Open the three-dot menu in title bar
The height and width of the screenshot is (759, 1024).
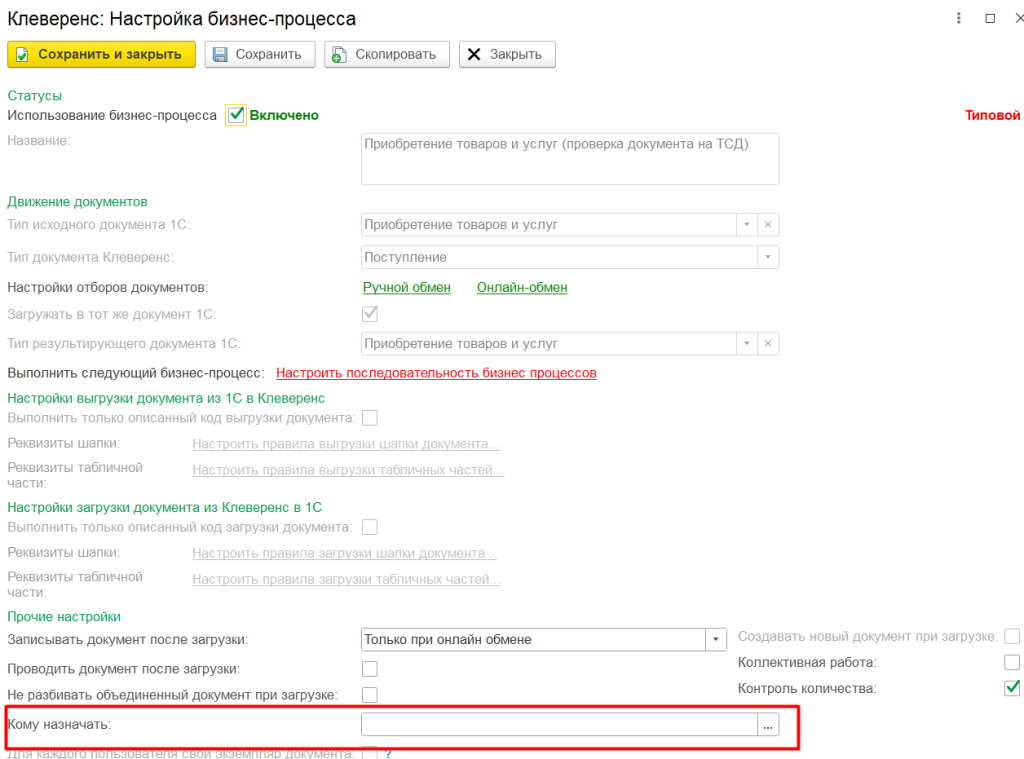[957, 18]
